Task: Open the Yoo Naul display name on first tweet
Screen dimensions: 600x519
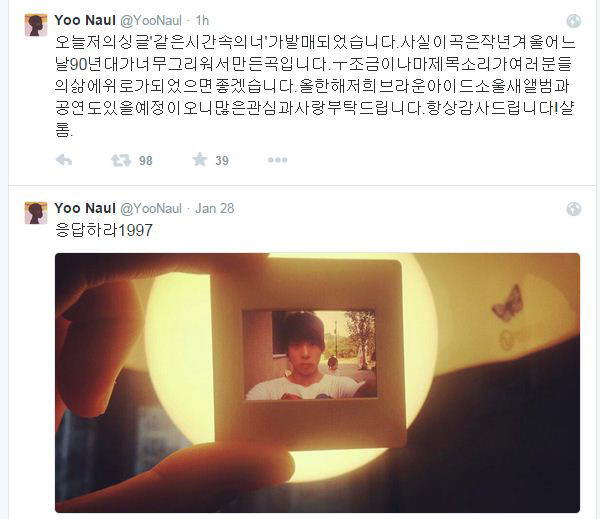Action: coord(85,20)
